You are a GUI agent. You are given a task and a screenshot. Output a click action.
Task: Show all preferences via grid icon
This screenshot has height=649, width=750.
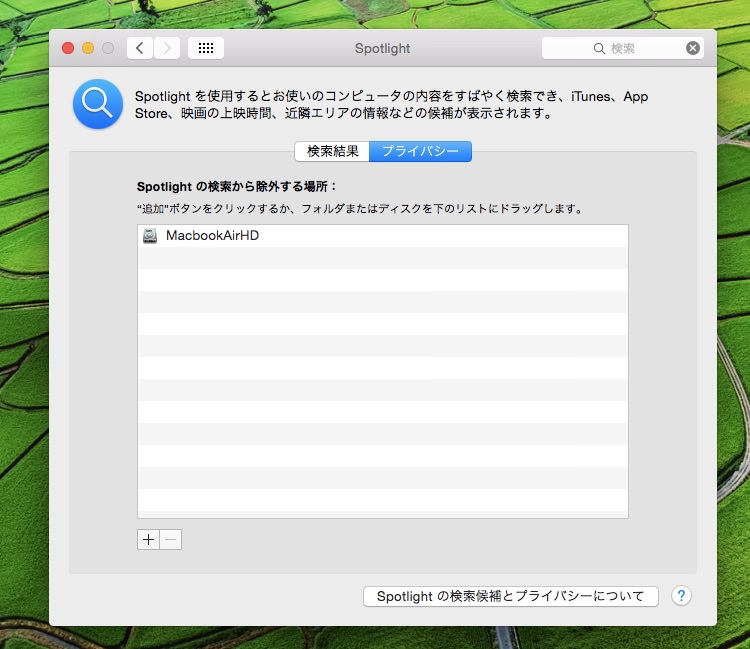click(206, 48)
